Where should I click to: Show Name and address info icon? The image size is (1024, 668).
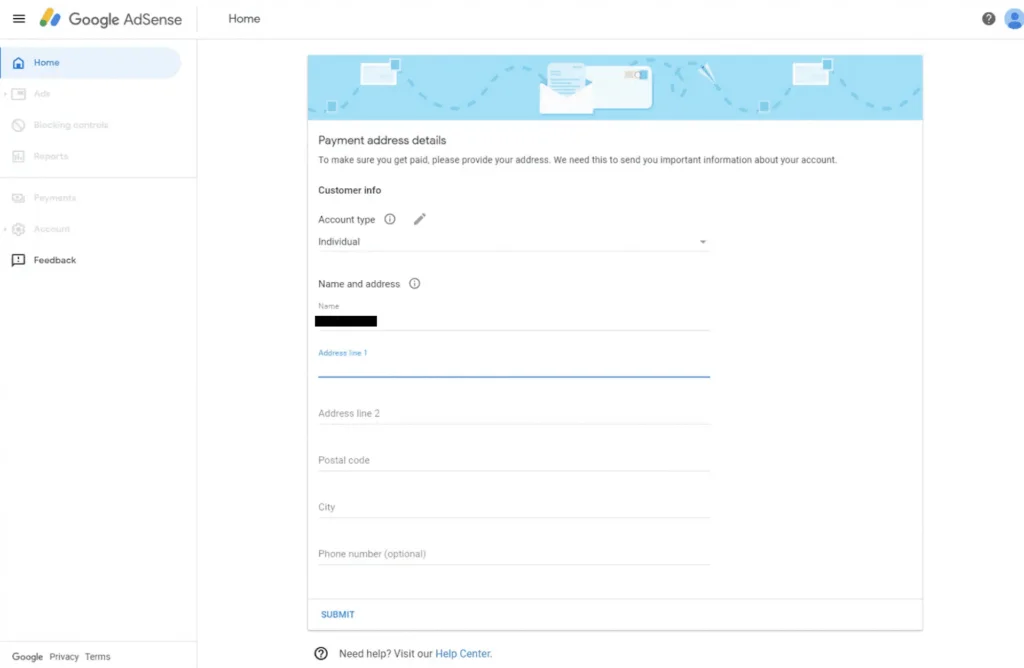click(x=415, y=283)
